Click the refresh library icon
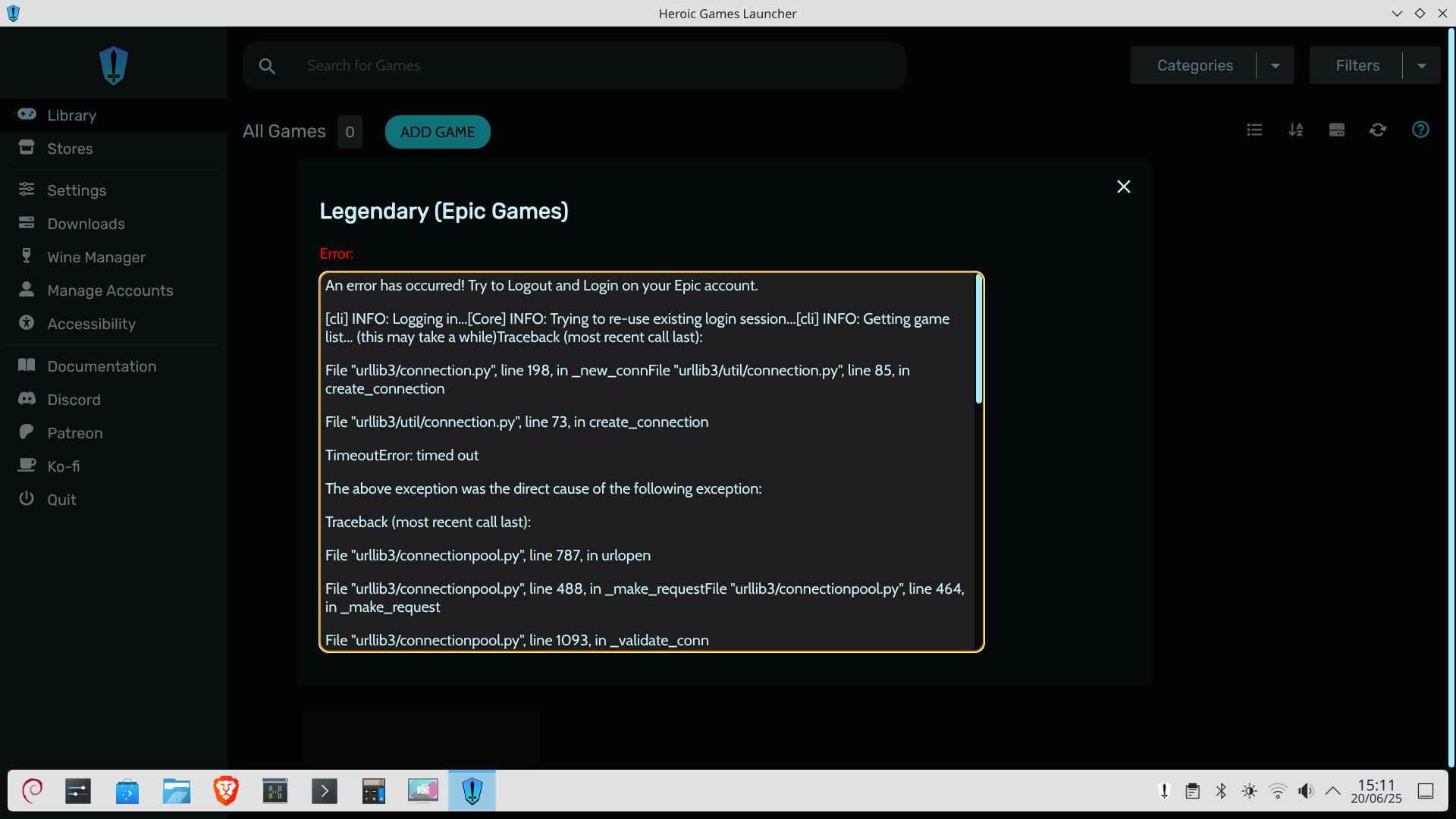 click(1378, 130)
